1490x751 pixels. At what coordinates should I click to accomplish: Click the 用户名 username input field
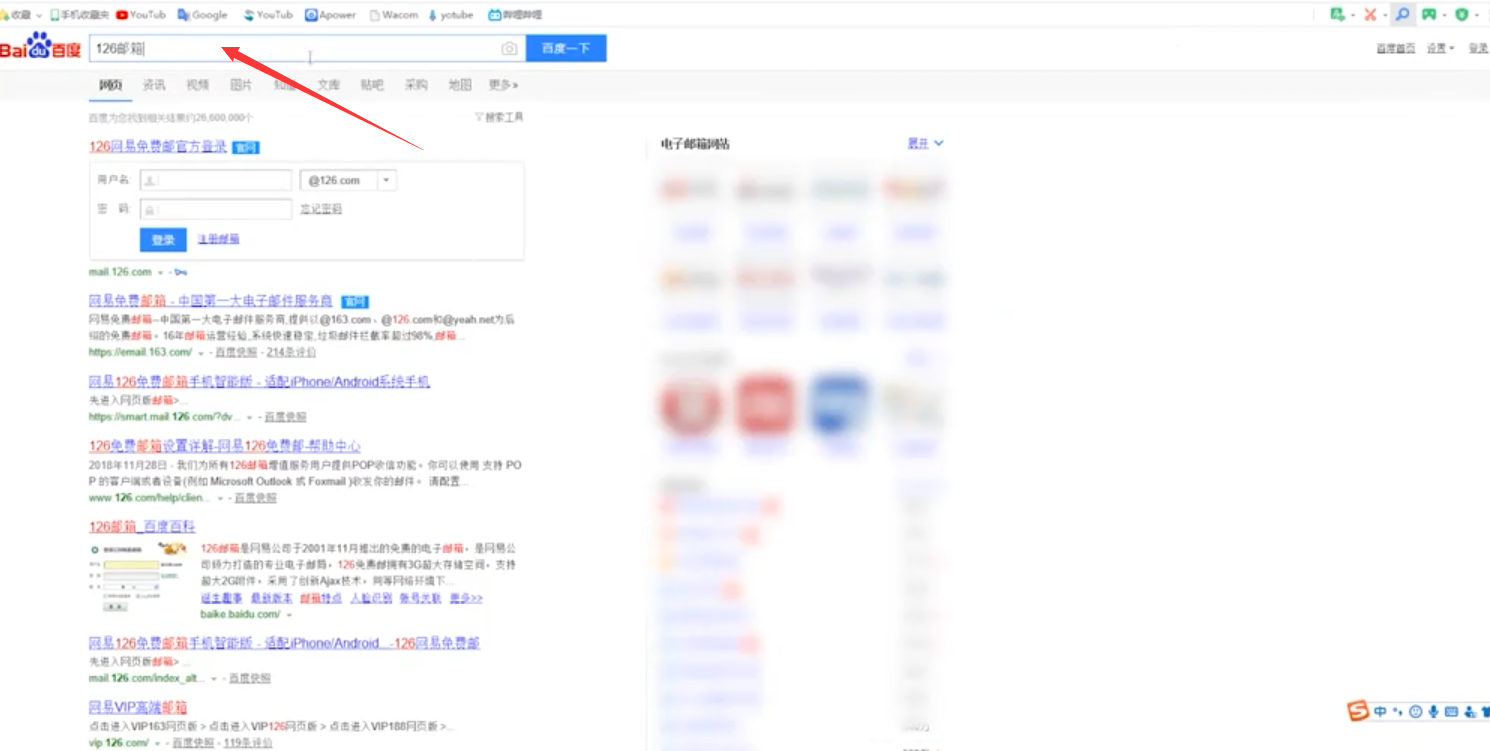tap(216, 181)
